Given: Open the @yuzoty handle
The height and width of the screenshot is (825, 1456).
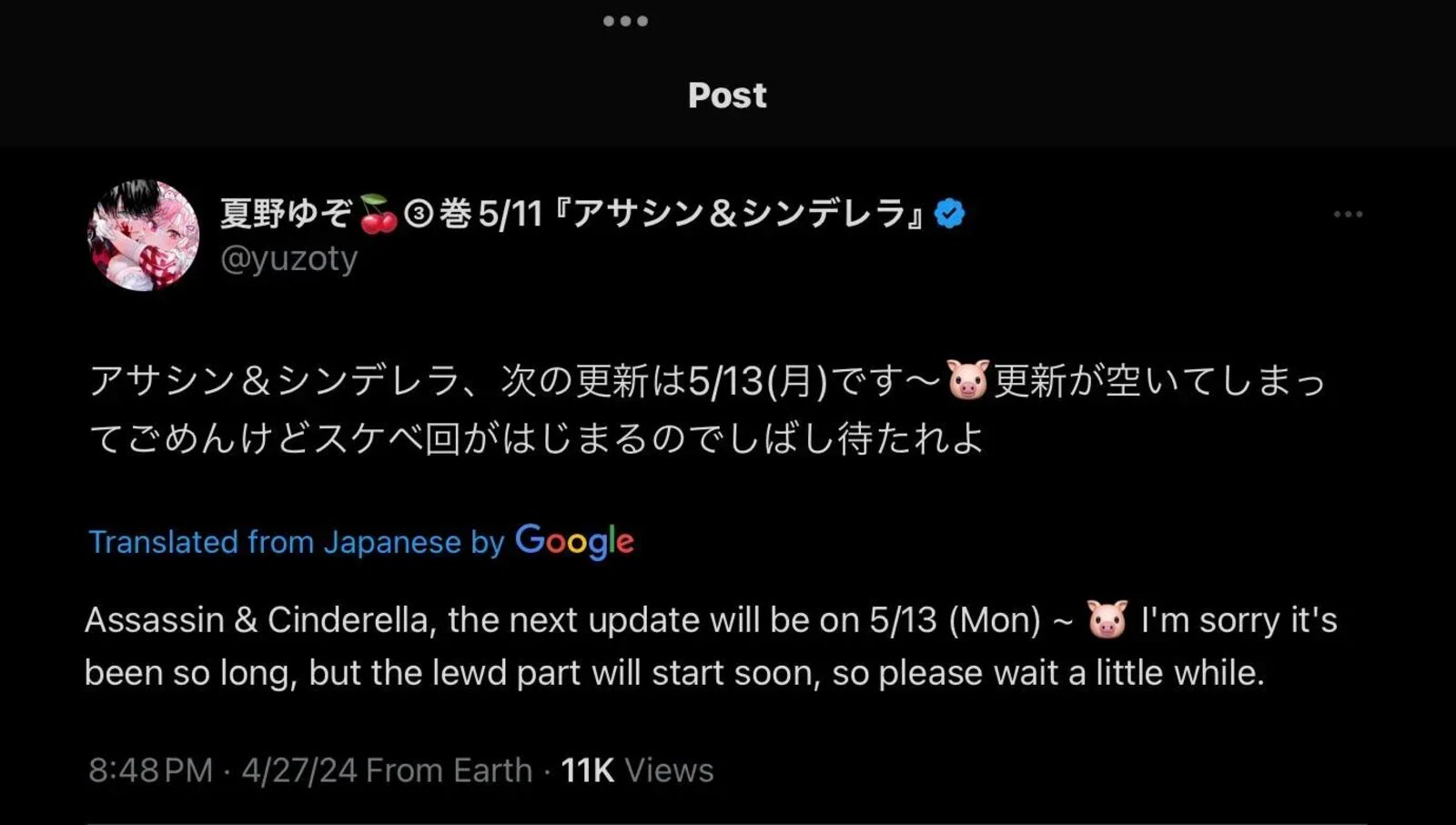Looking at the screenshot, I should [289, 259].
